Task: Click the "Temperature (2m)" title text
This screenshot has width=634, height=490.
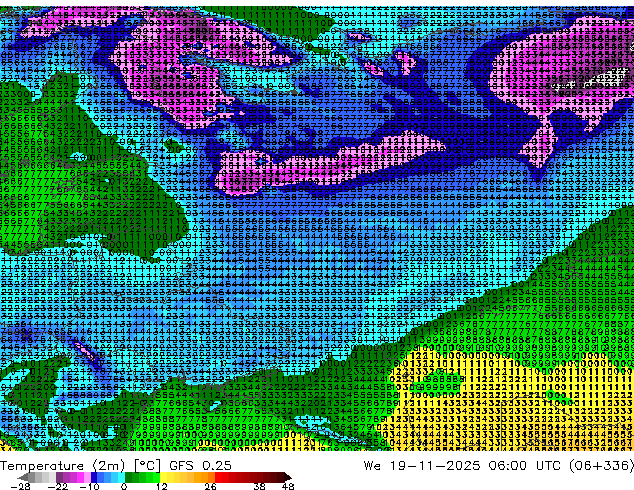Action: (62, 466)
